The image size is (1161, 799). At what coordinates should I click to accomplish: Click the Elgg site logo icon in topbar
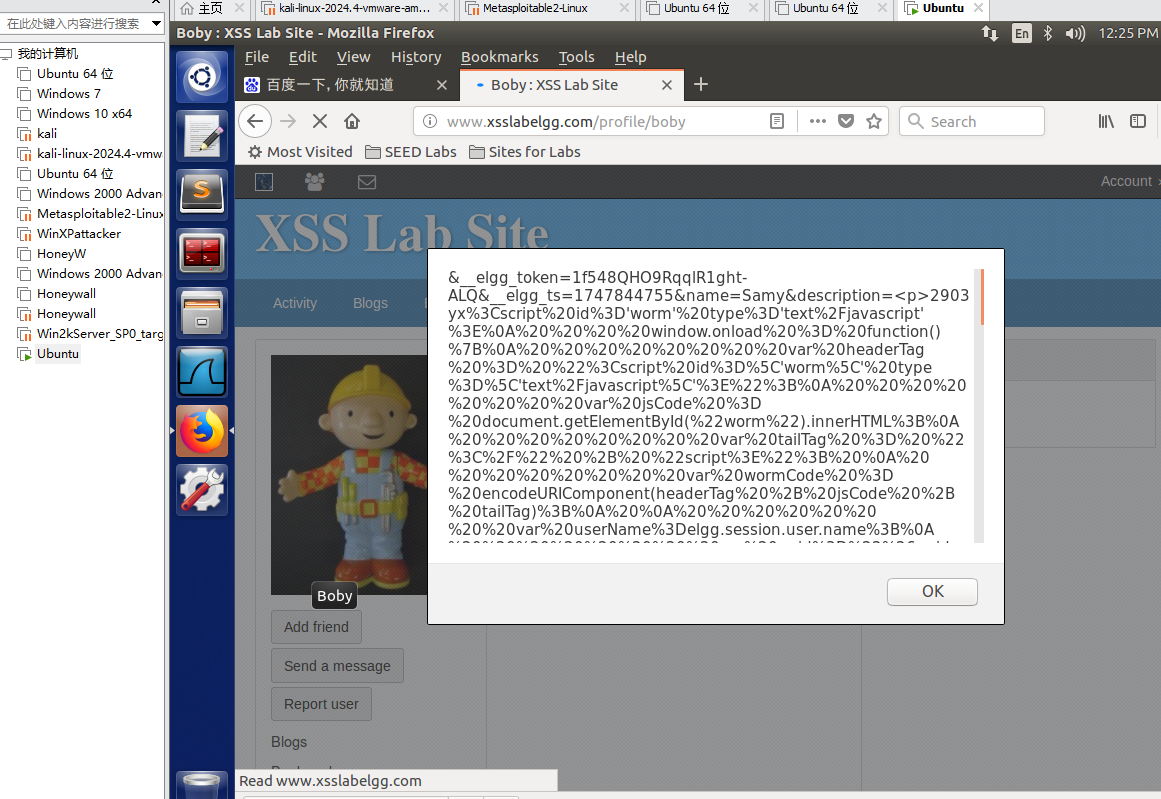click(x=264, y=181)
